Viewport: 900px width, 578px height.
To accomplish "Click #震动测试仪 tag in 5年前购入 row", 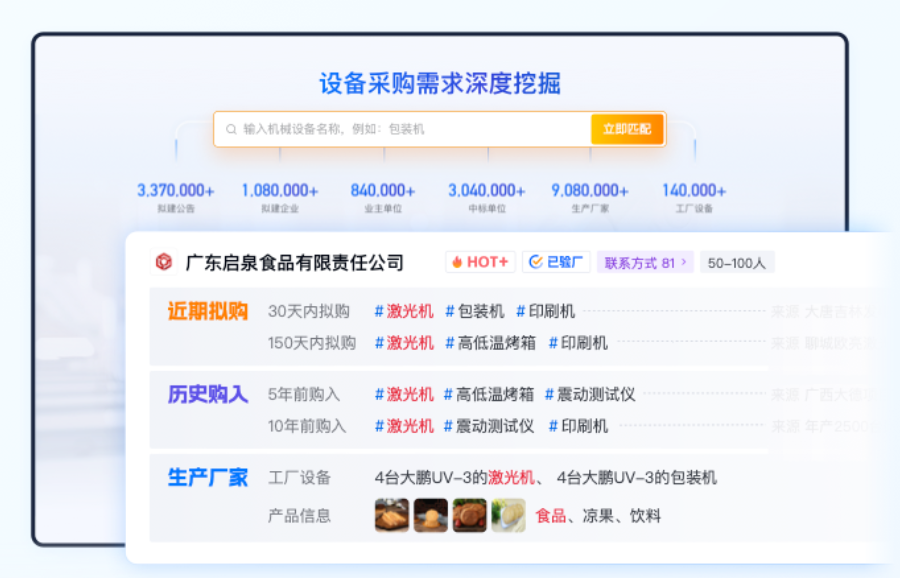I will [x=595, y=394].
